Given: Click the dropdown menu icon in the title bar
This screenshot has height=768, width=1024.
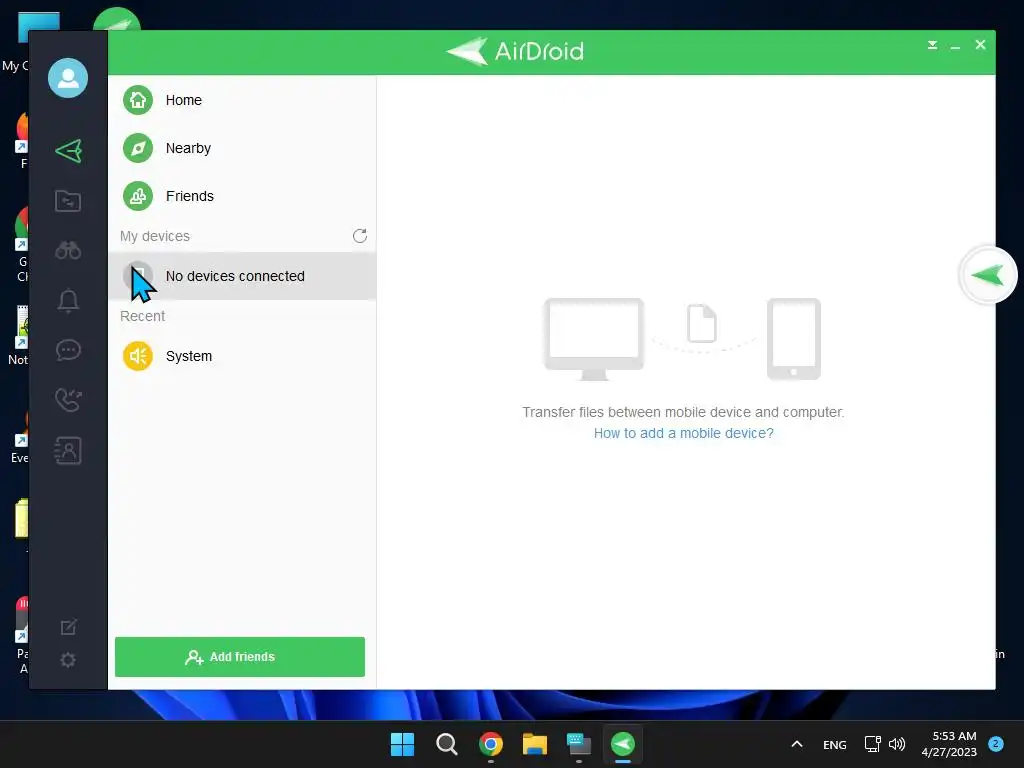Looking at the screenshot, I should (933, 45).
